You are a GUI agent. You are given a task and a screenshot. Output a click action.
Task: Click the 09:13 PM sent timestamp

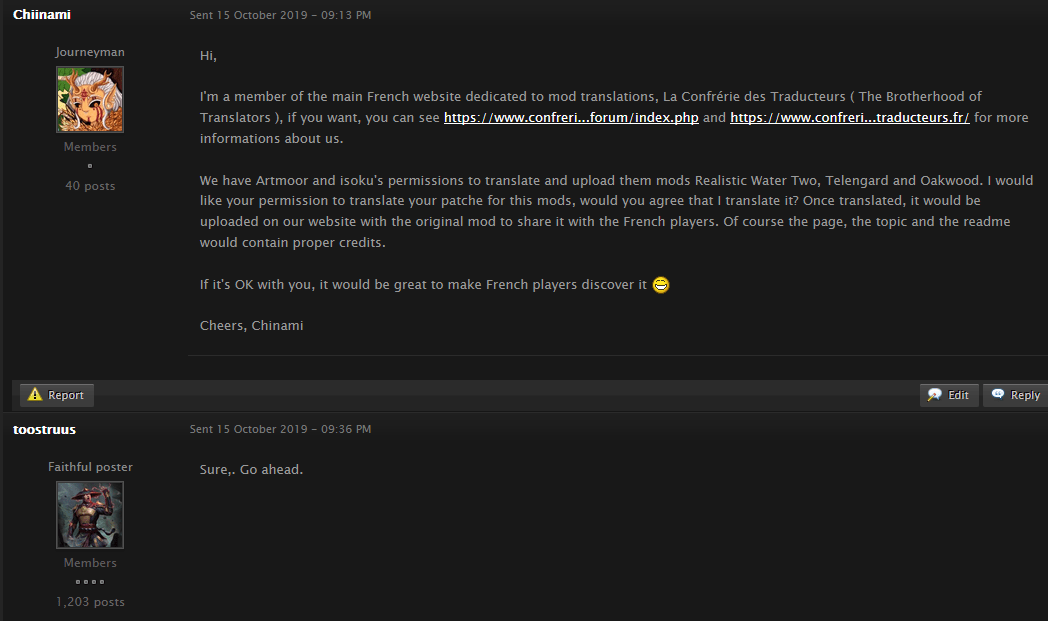[280, 15]
